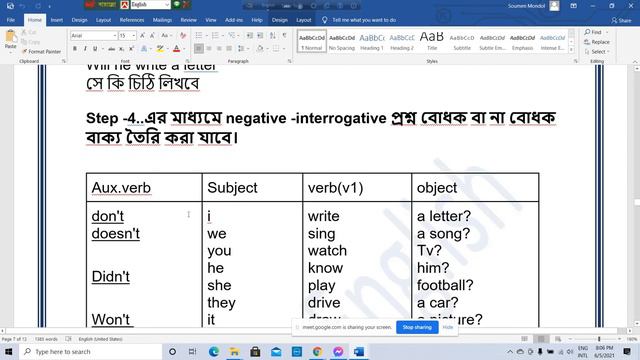Switch to Print Layout view icon

point(541,339)
